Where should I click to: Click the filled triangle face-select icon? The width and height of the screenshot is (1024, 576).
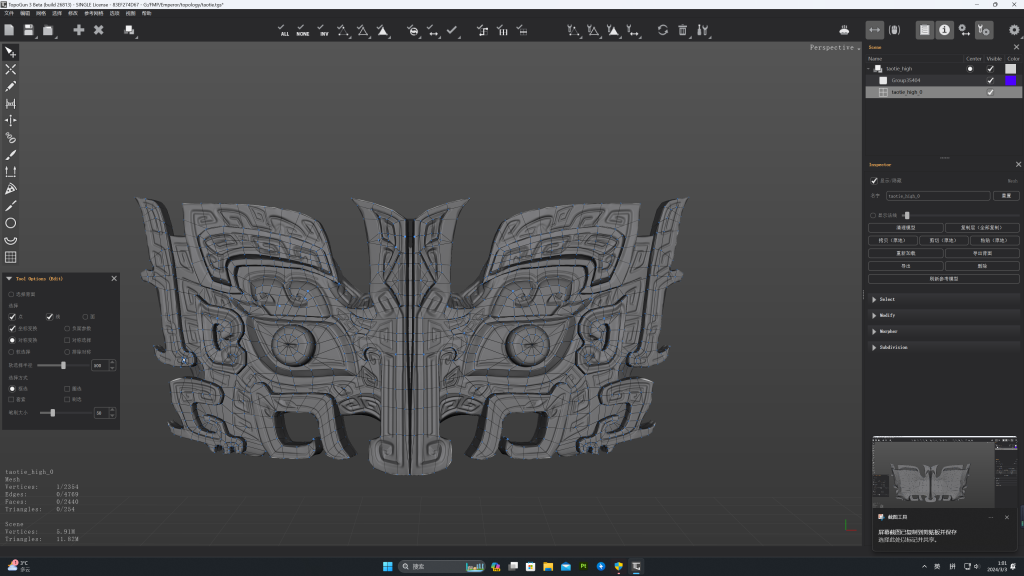click(383, 30)
